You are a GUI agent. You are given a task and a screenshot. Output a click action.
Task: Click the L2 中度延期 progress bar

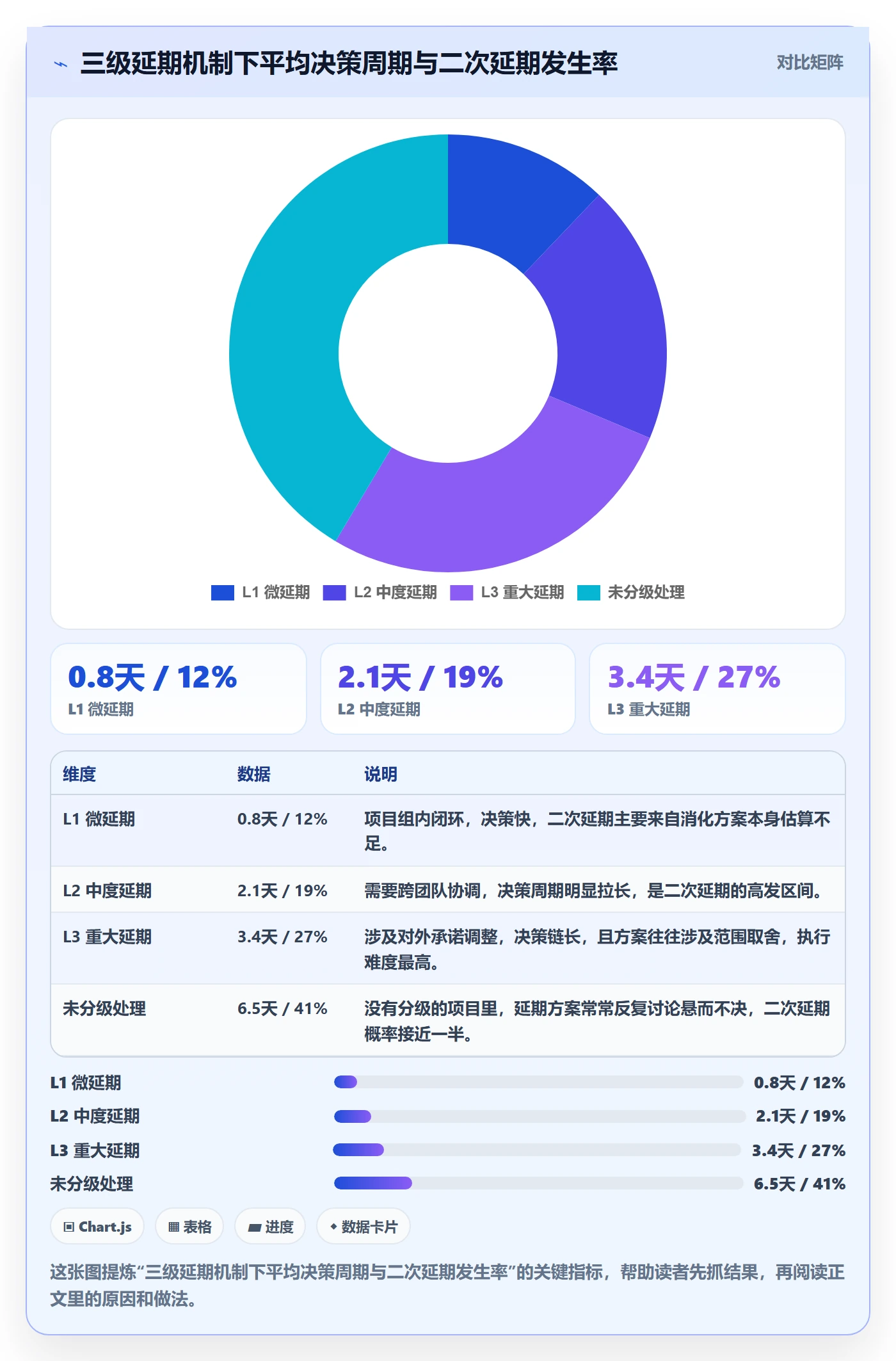tap(540, 1116)
